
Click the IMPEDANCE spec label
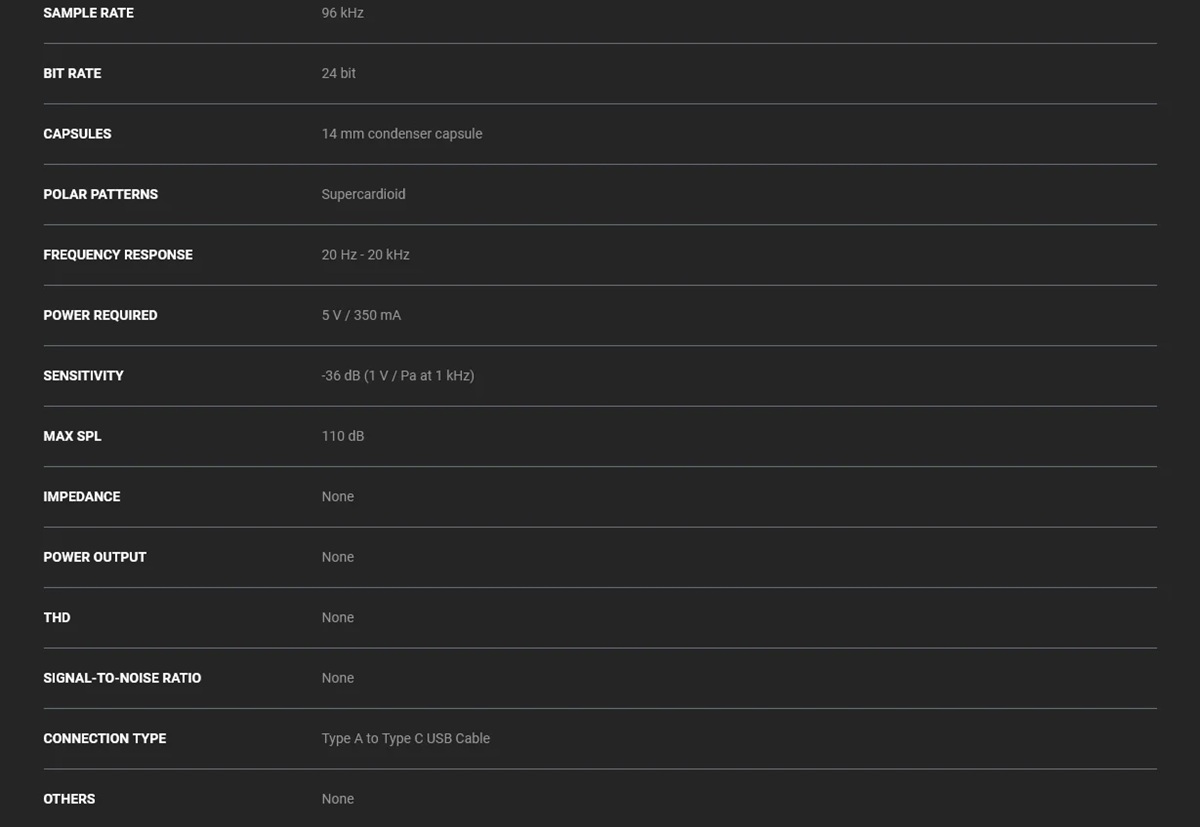(82, 497)
